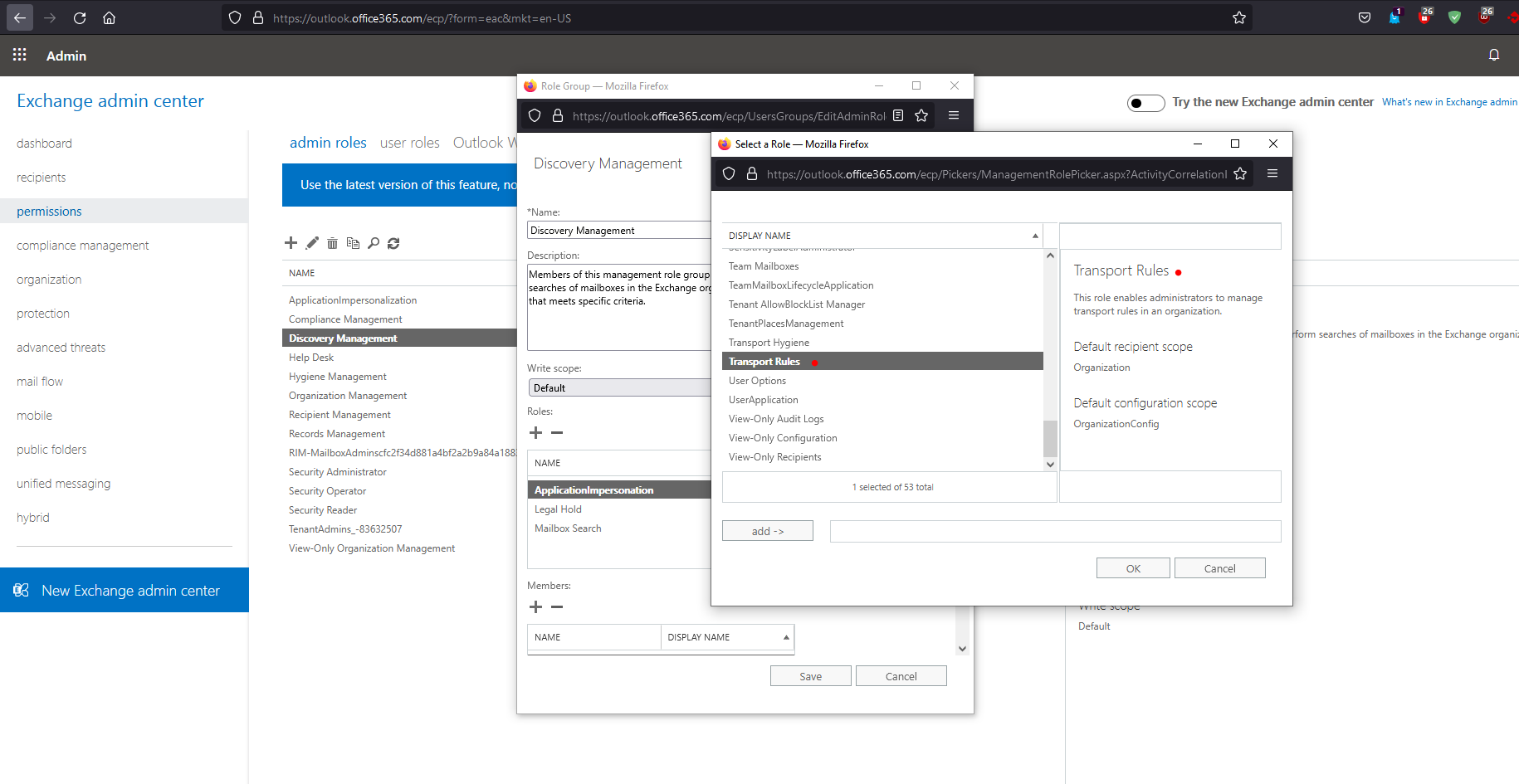Click the refresh icon in role toolbar

point(393,243)
